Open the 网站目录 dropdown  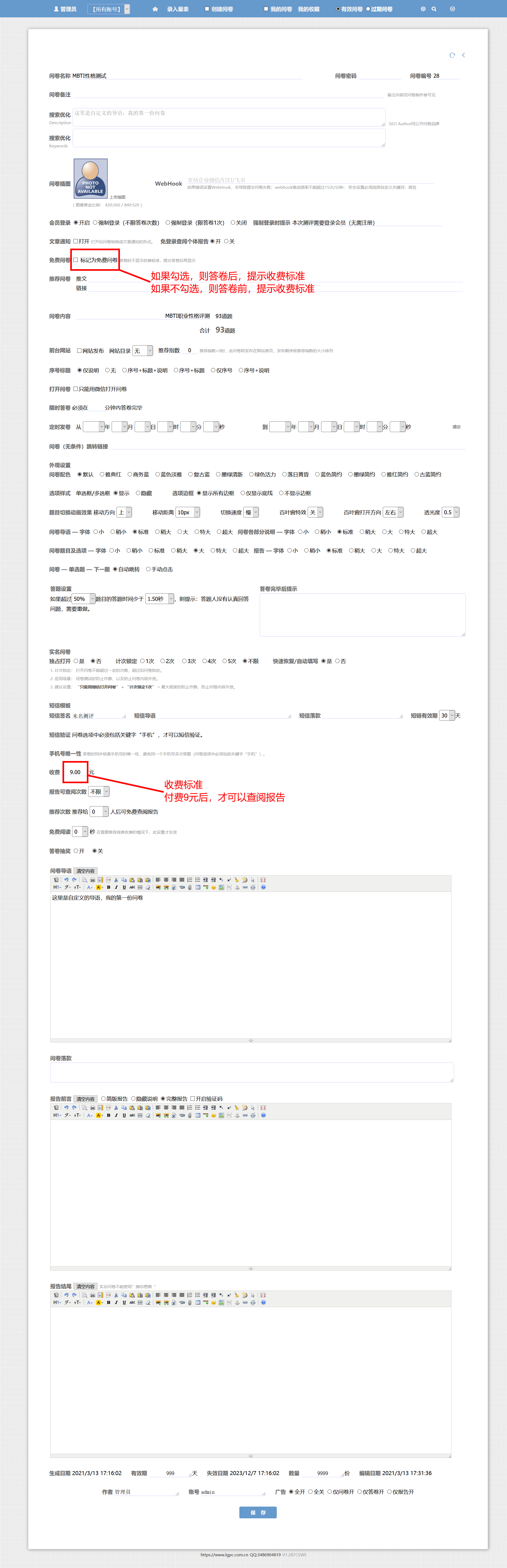click(x=142, y=351)
